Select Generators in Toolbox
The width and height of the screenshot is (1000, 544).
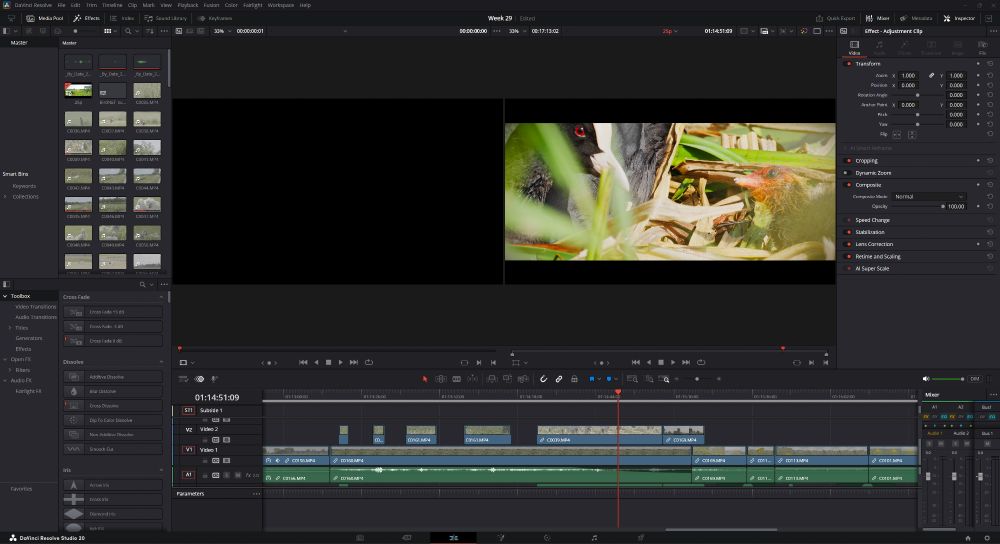[29, 338]
